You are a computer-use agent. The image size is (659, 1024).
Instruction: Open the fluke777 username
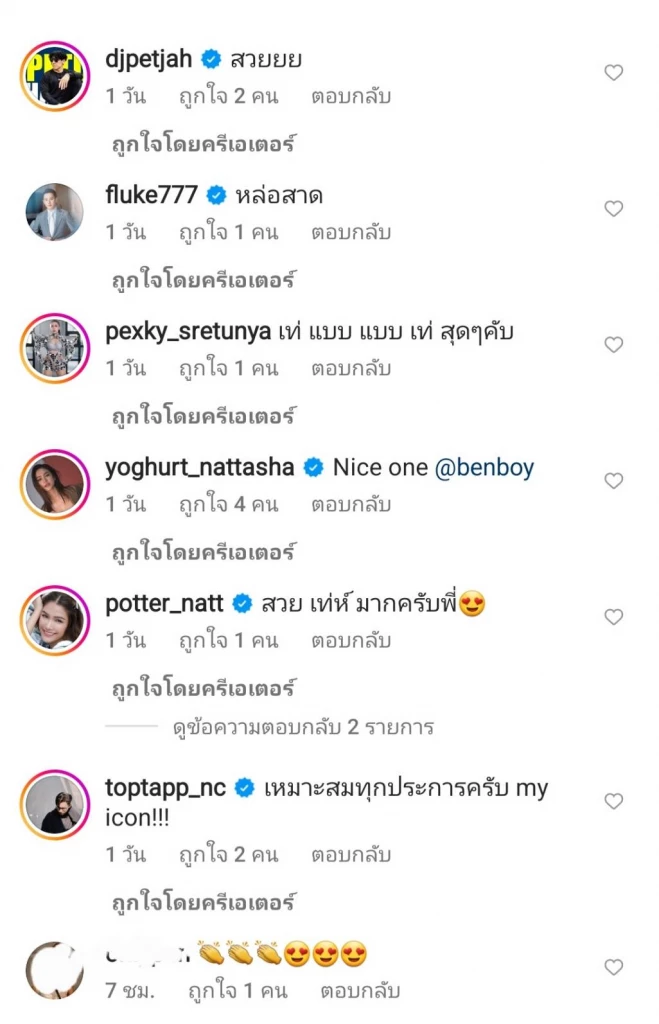[151, 195]
